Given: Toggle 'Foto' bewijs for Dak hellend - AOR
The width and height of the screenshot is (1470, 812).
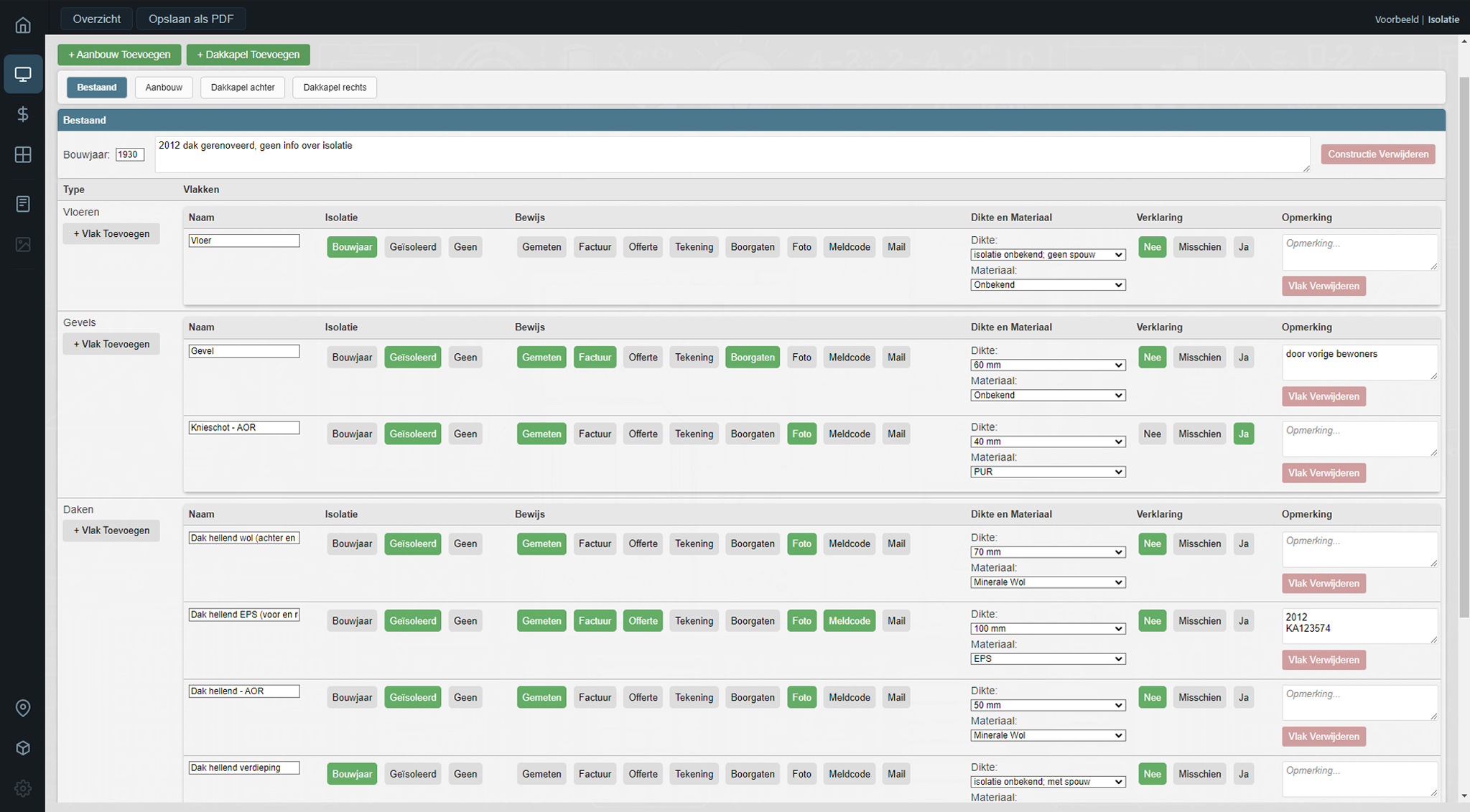Looking at the screenshot, I should tap(801, 696).
